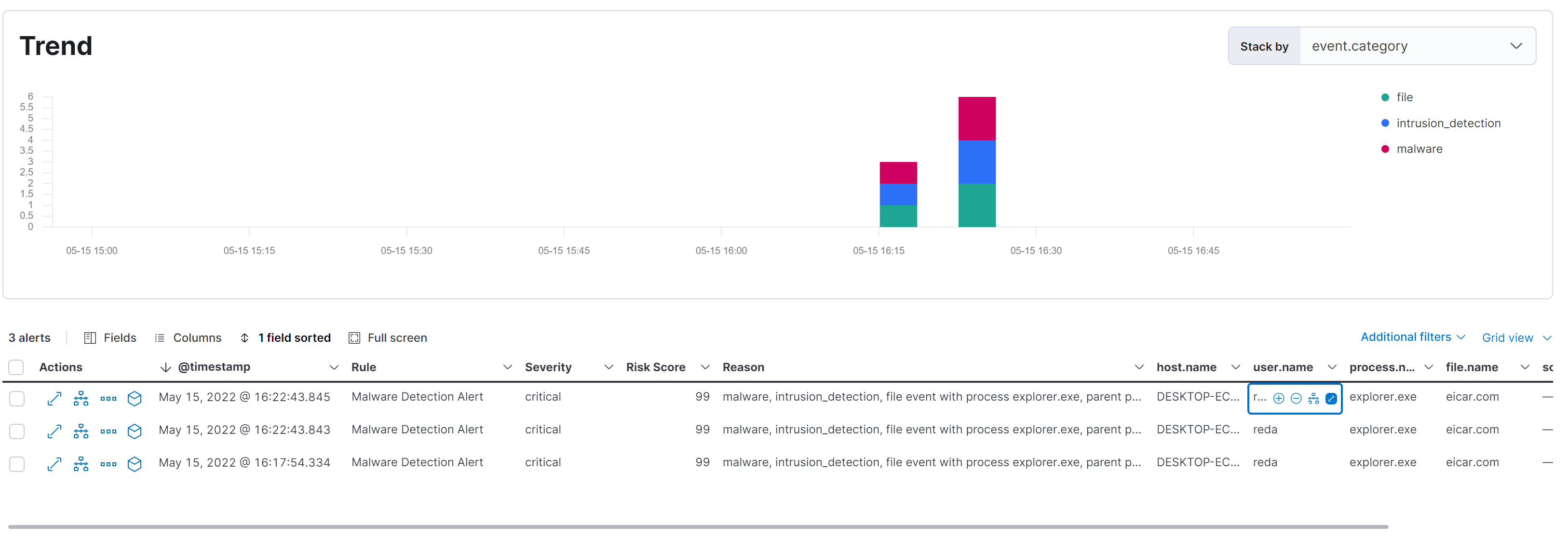Expand details of the 16:22:43.845 alert

[54, 399]
